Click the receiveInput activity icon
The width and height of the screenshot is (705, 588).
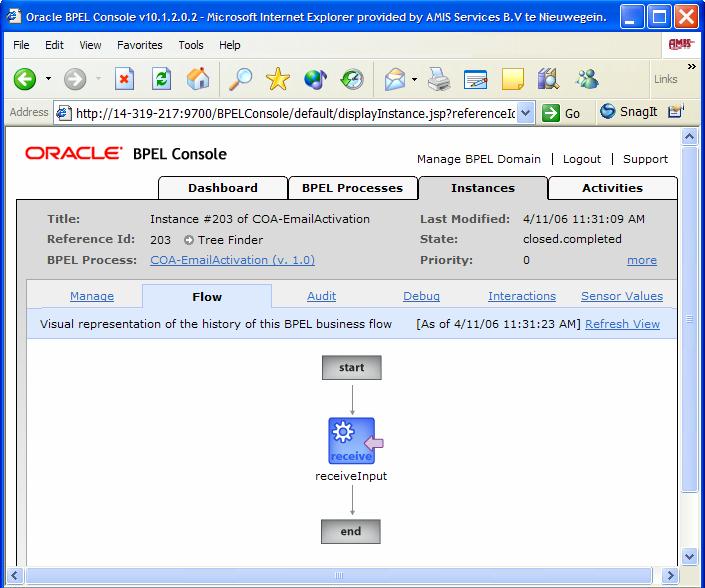coord(352,441)
